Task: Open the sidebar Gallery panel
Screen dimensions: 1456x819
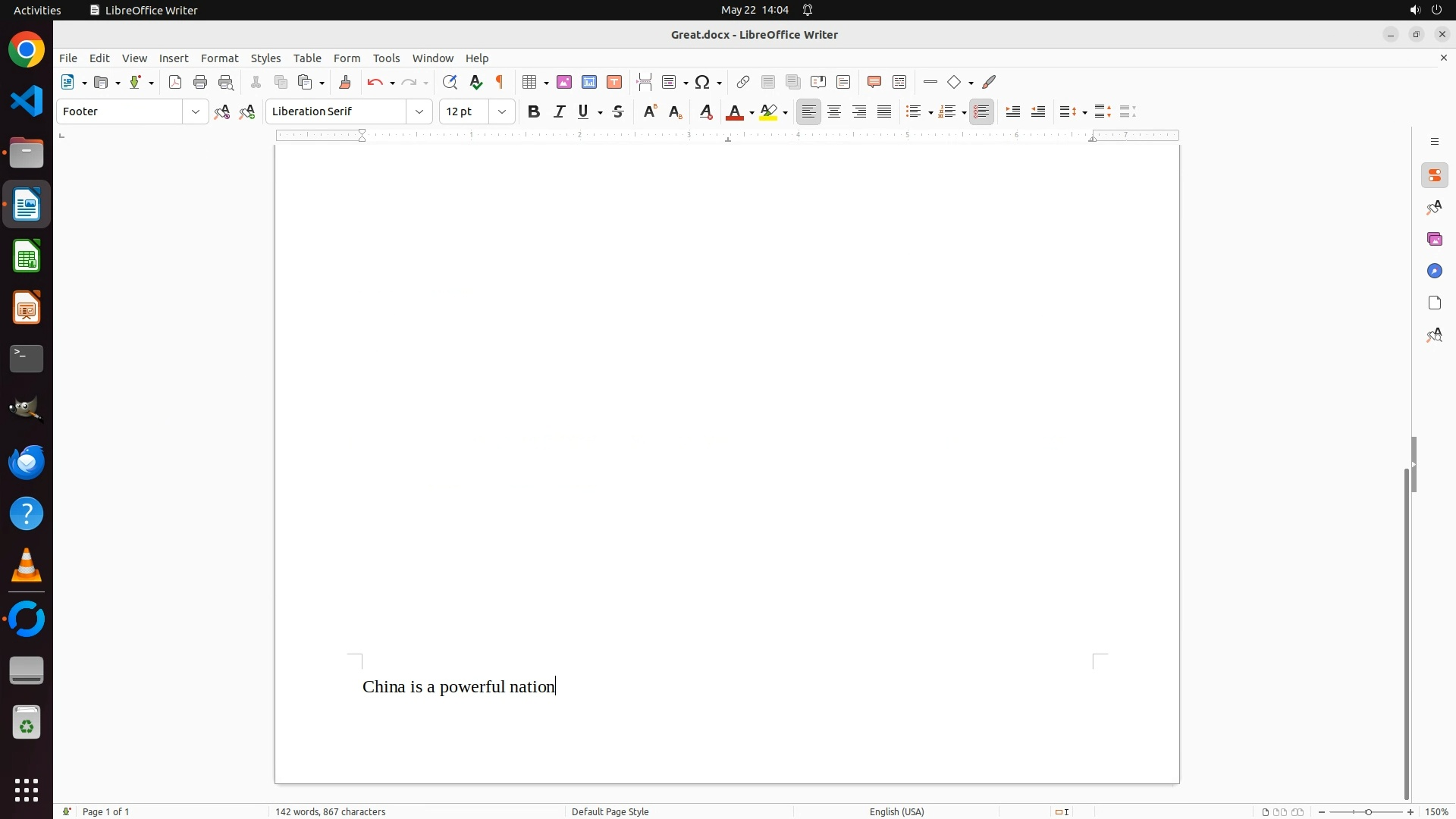Action: pyautogui.click(x=1435, y=239)
